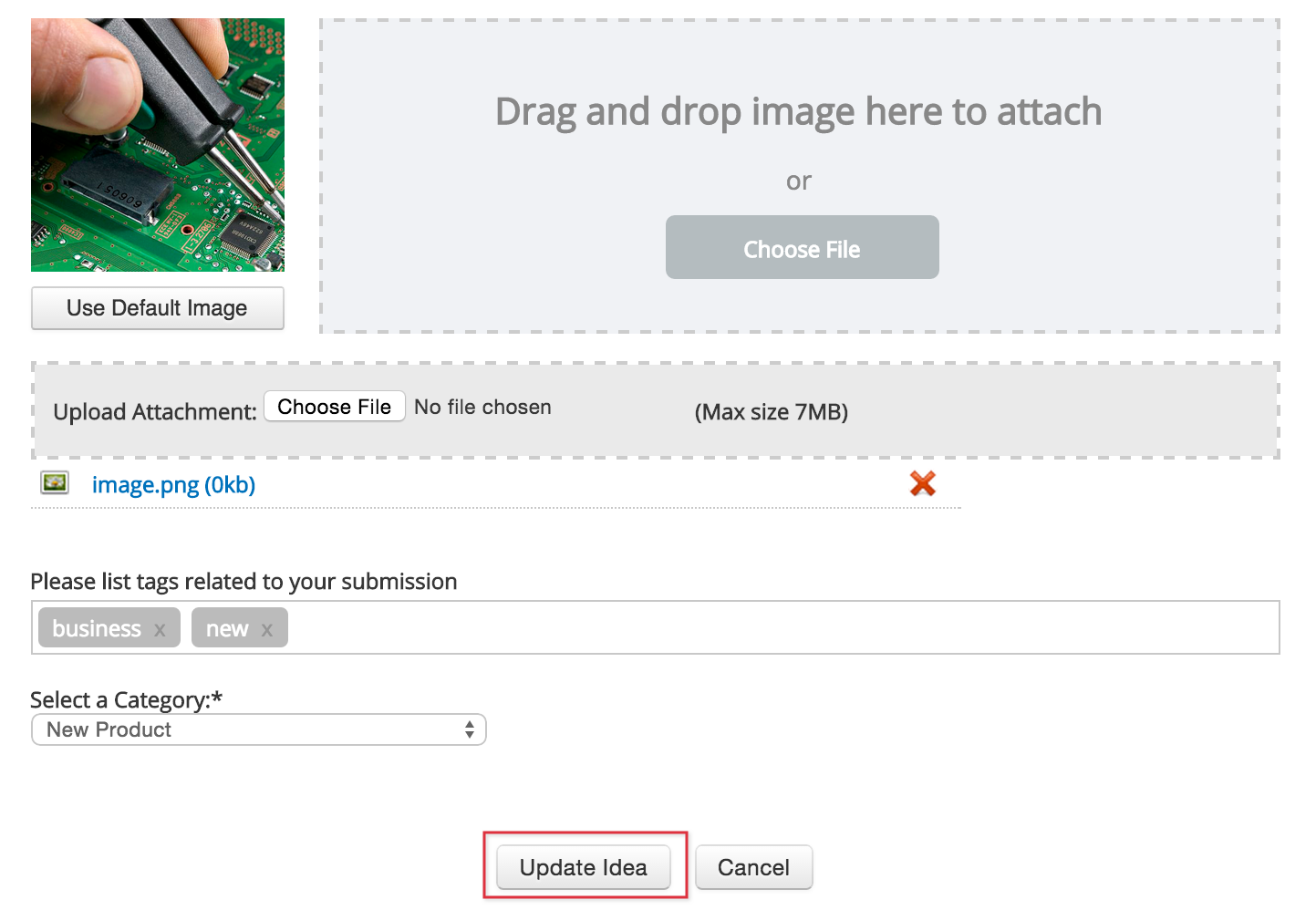
Task: Click the New Product selected value
Action: pos(109,729)
